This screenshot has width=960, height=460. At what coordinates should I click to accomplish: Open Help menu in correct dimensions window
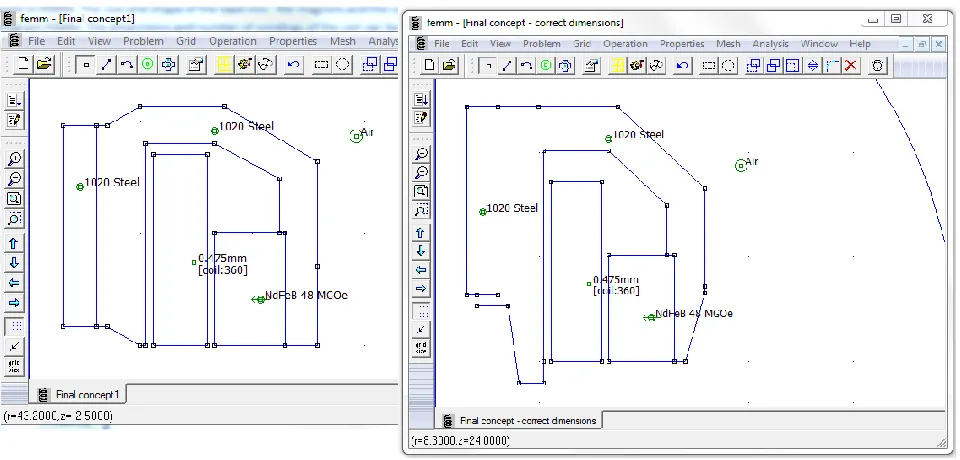click(860, 43)
